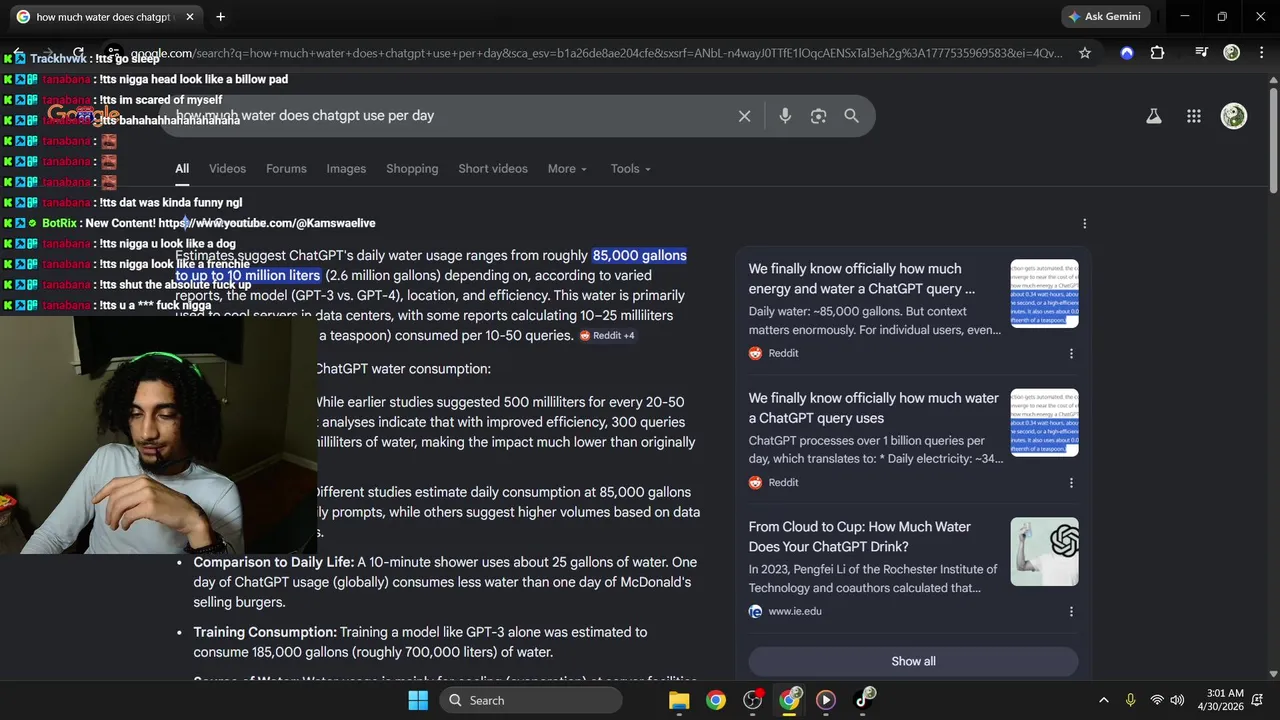Open thumbnail of second Reddit source card
Viewport: 1280px width, 720px height.
pos(1044,423)
